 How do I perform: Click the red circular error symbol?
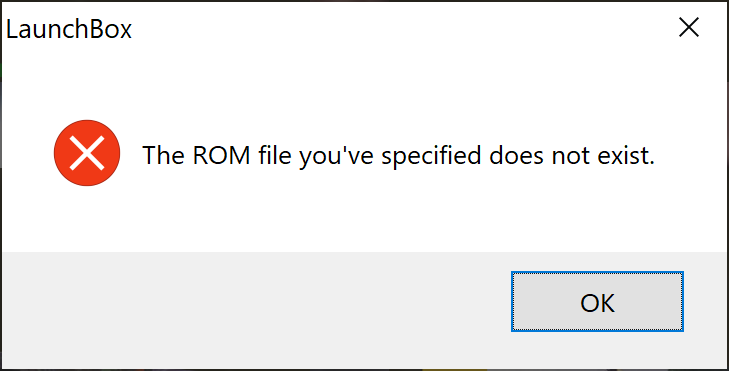coord(87,153)
